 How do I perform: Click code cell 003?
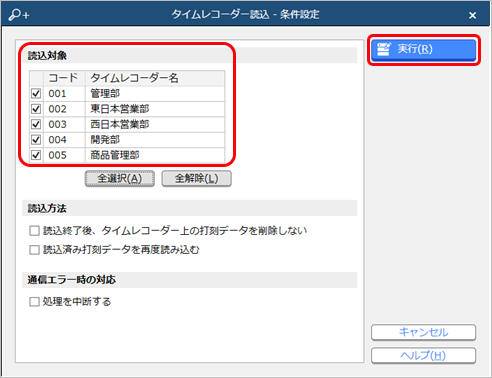(x=64, y=124)
